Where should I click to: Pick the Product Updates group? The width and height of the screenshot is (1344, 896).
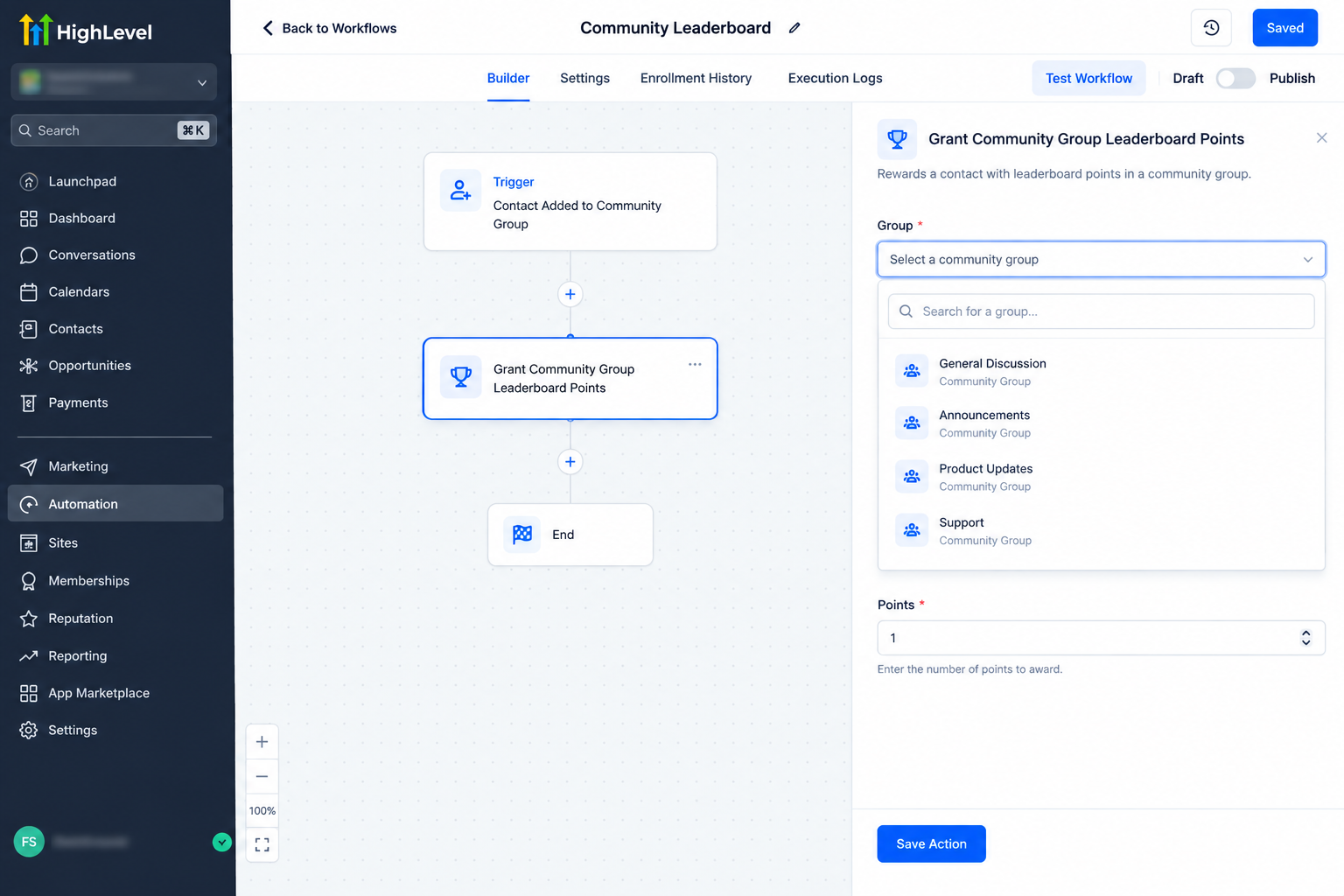coord(1101,477)
